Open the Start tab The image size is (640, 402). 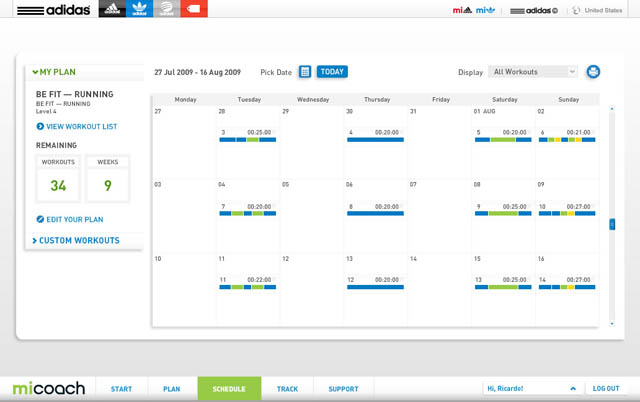(121, 388)
